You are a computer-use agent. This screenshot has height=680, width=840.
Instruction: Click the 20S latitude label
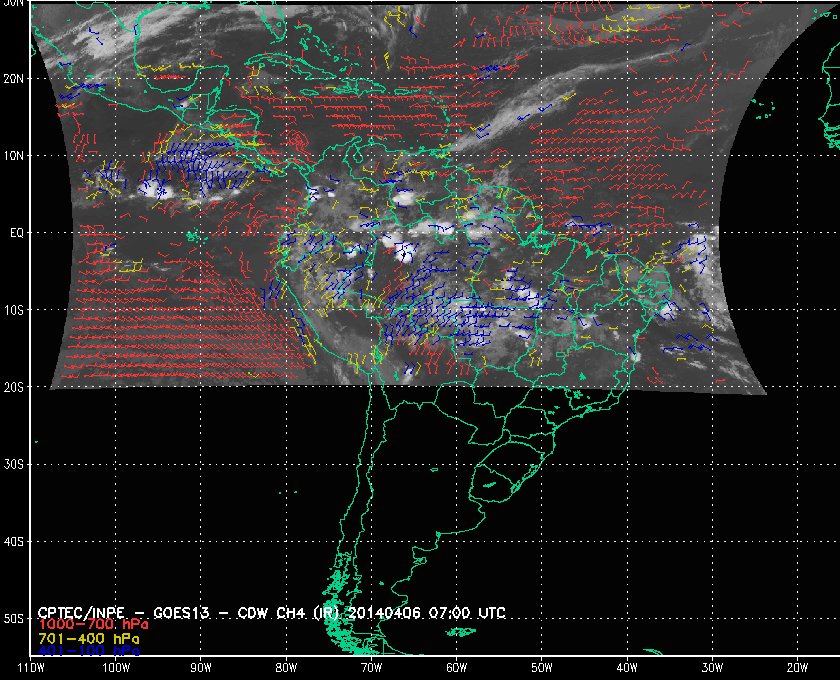pyautogui.click(x=14, y=387)
